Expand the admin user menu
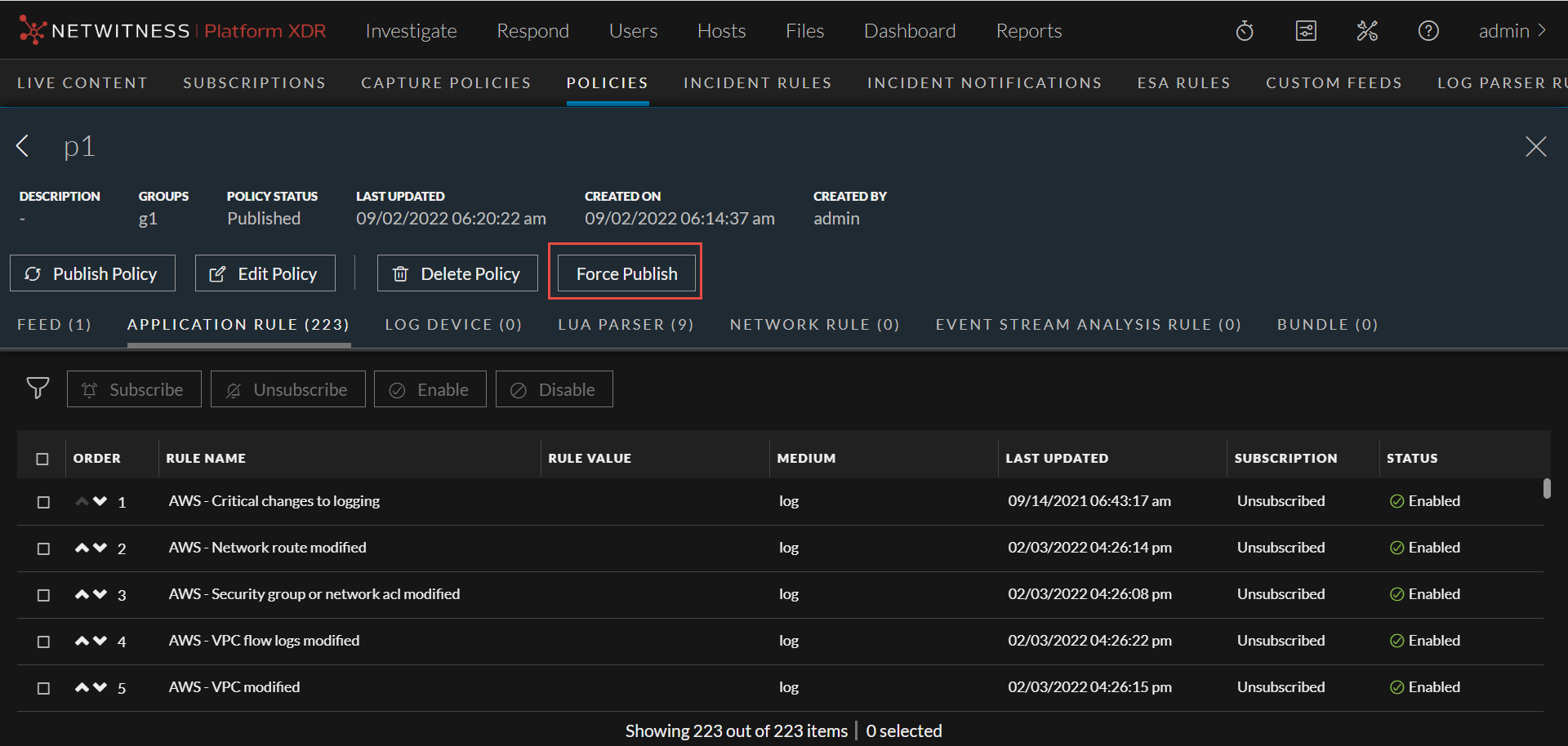 pyautogui.click(x=1512, y=31)
